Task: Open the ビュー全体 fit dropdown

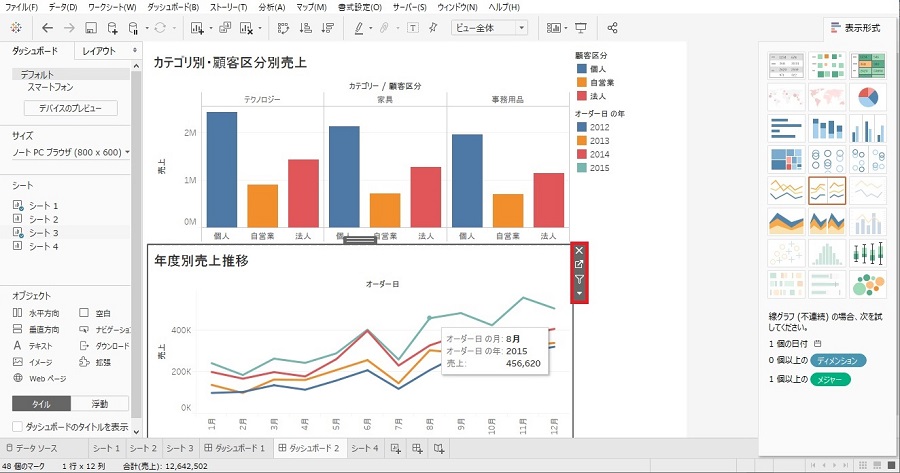Action: coord(489,28)
